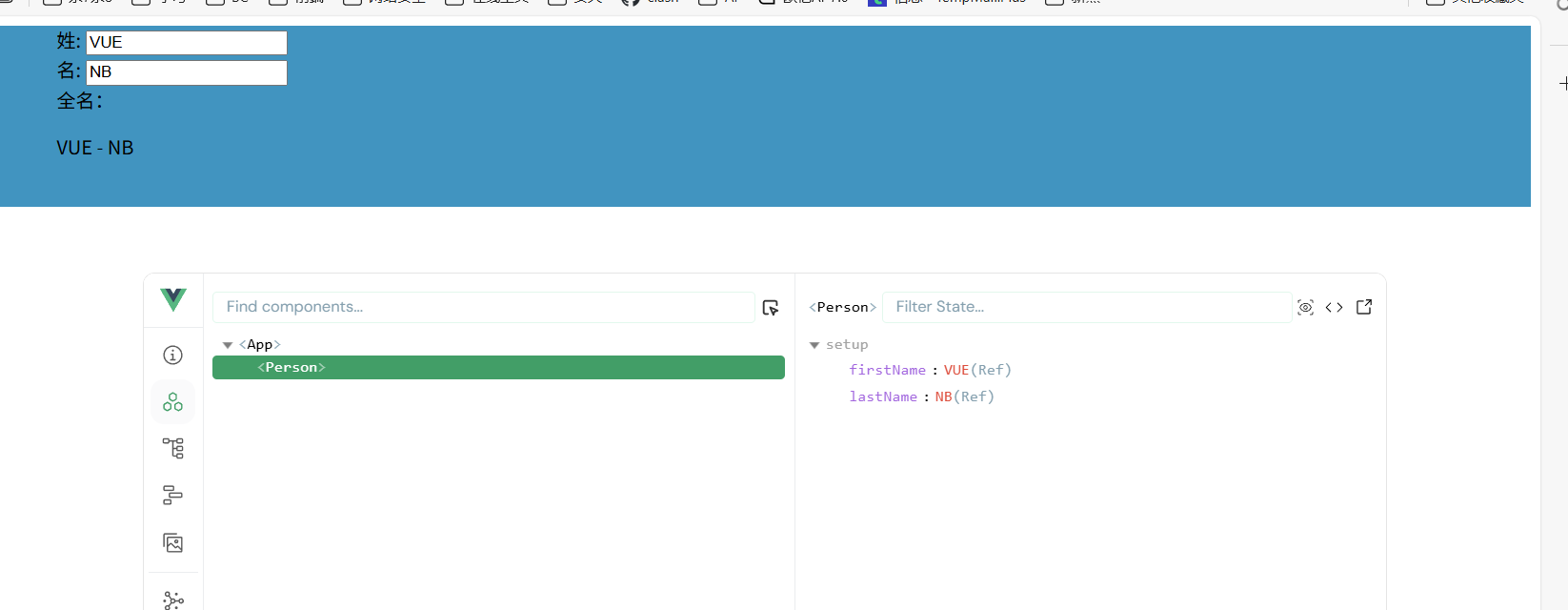
Task: Select the Person component row
Action: tap(498, 367)
